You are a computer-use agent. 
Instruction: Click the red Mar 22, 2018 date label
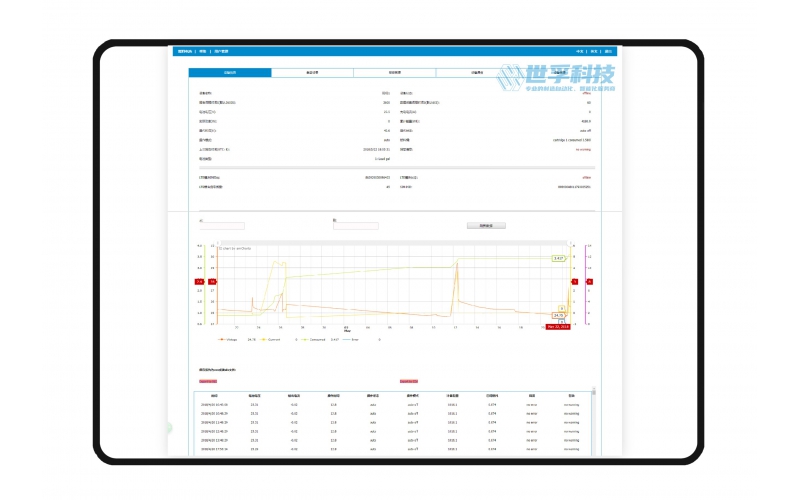point(558,326)
